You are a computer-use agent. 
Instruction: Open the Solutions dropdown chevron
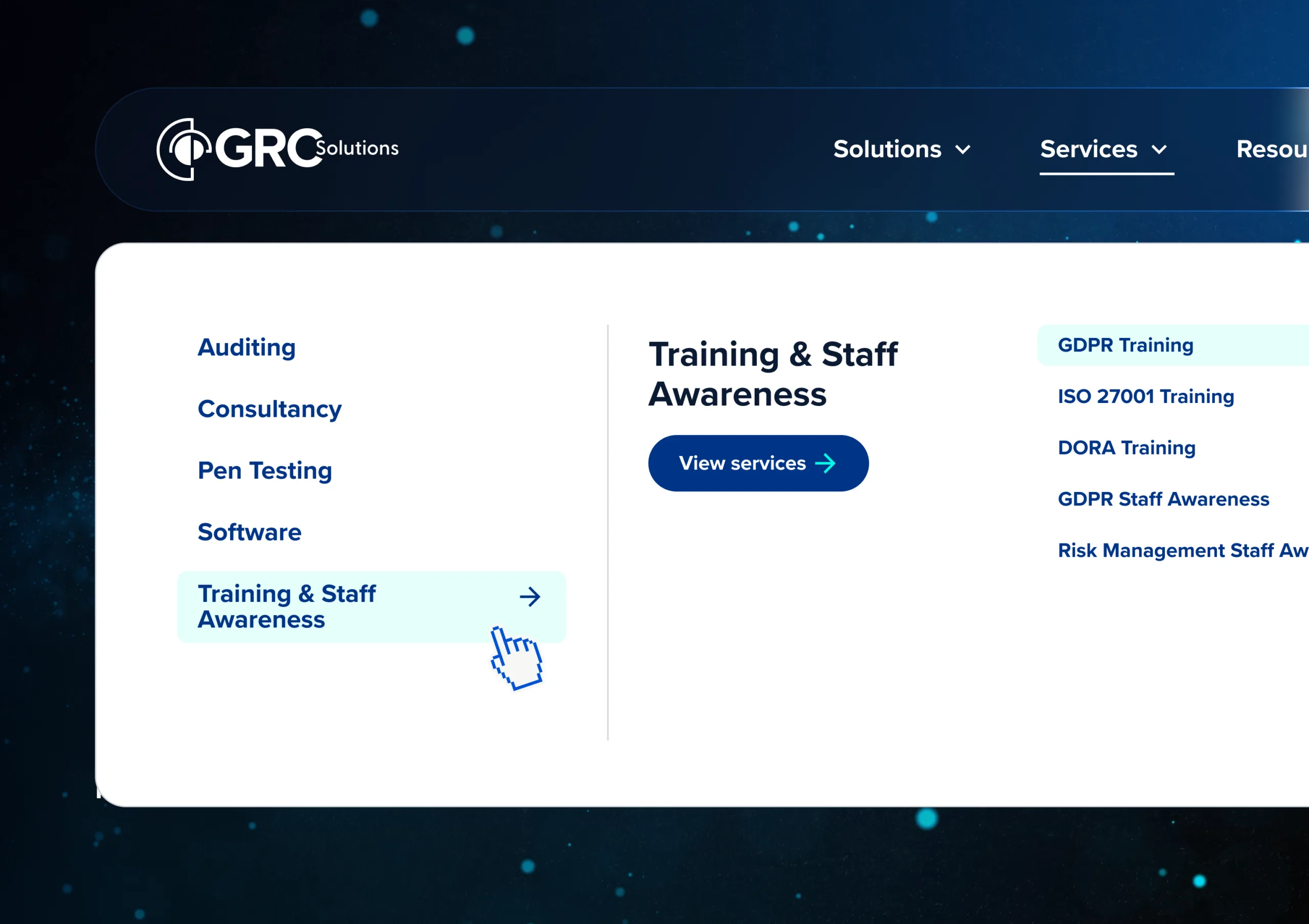963,150
